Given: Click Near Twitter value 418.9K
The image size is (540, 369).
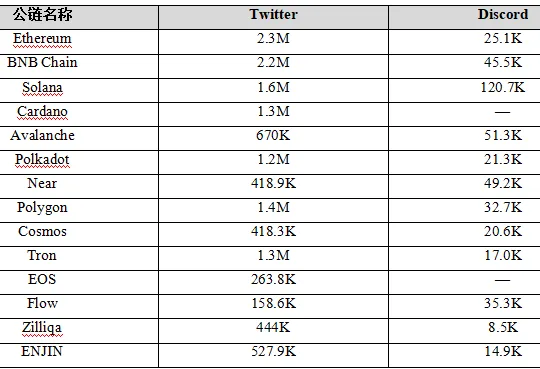Looking at the screenshot, I should (x=273, y=183).
